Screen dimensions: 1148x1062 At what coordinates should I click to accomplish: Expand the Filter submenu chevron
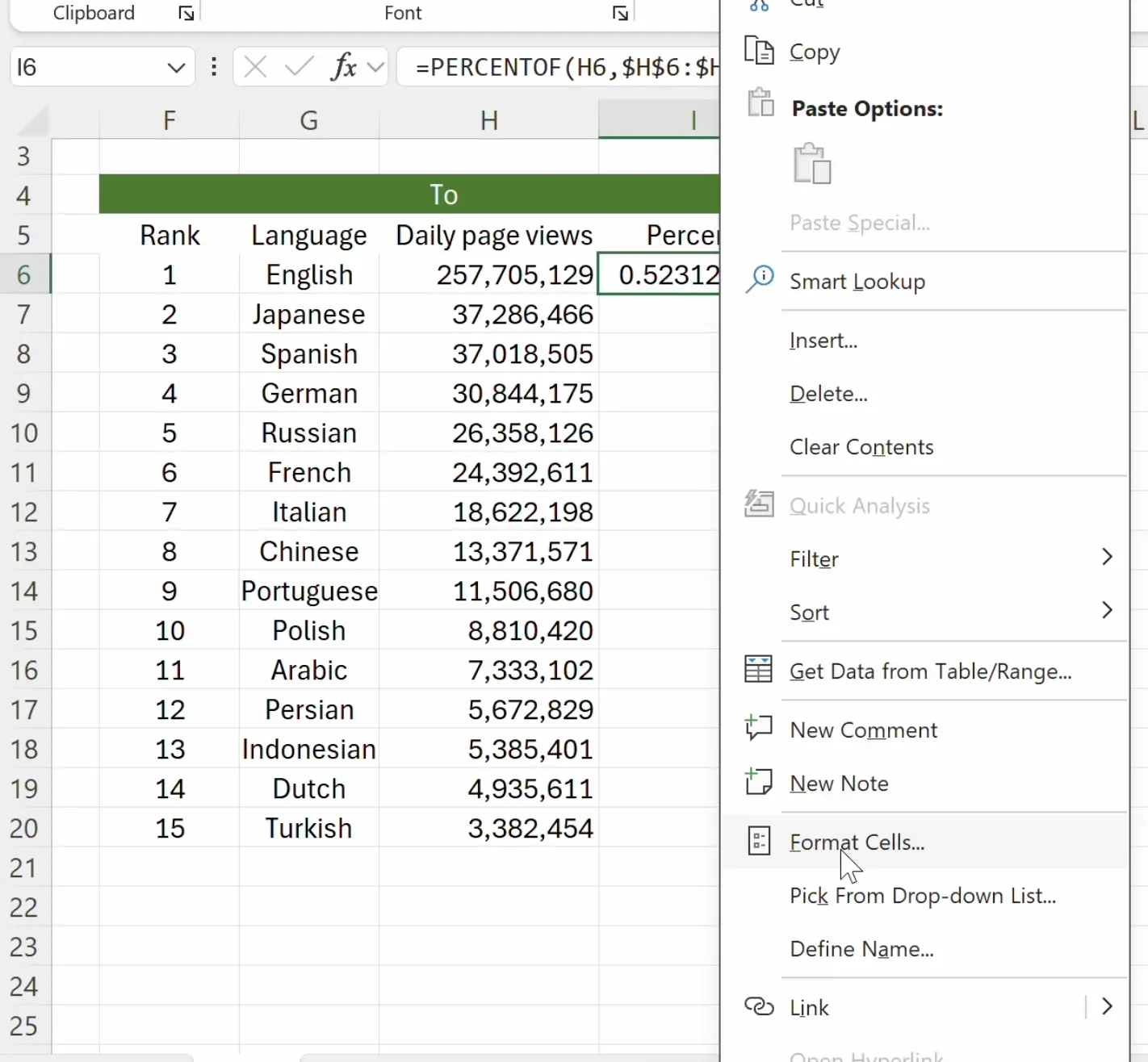click(1107, 557)
